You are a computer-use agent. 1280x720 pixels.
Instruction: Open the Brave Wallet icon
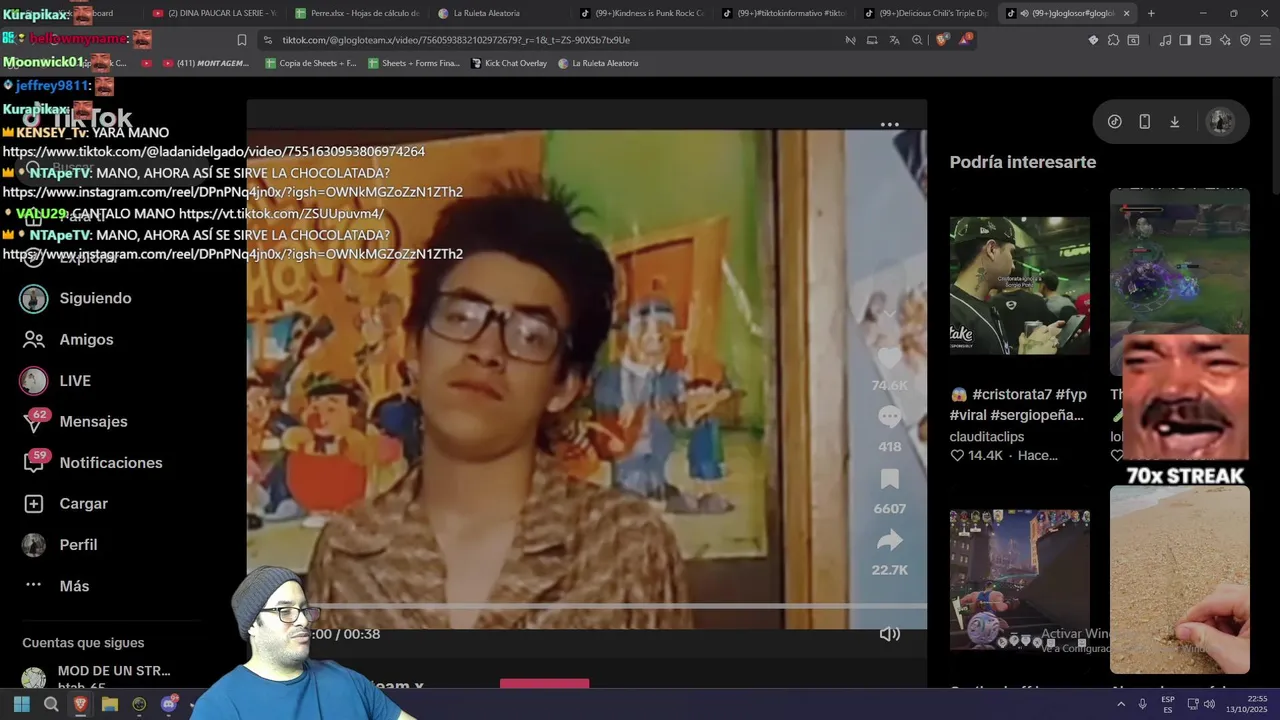point(1205,40)
